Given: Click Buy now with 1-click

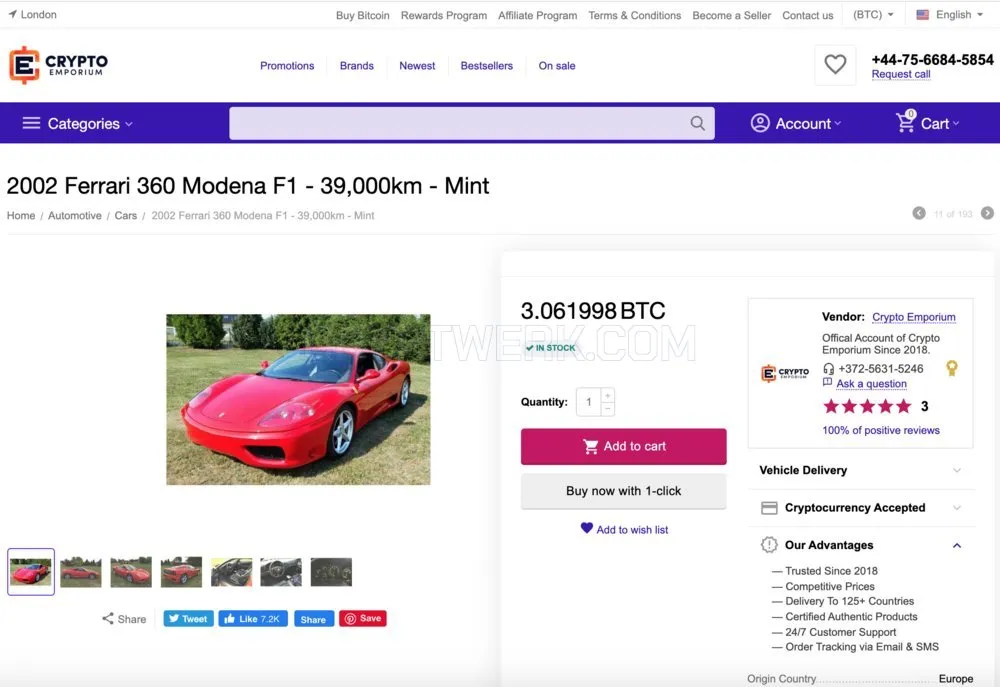Looking at the screenshot, I should pyautogui.click(x=623, y=491).
